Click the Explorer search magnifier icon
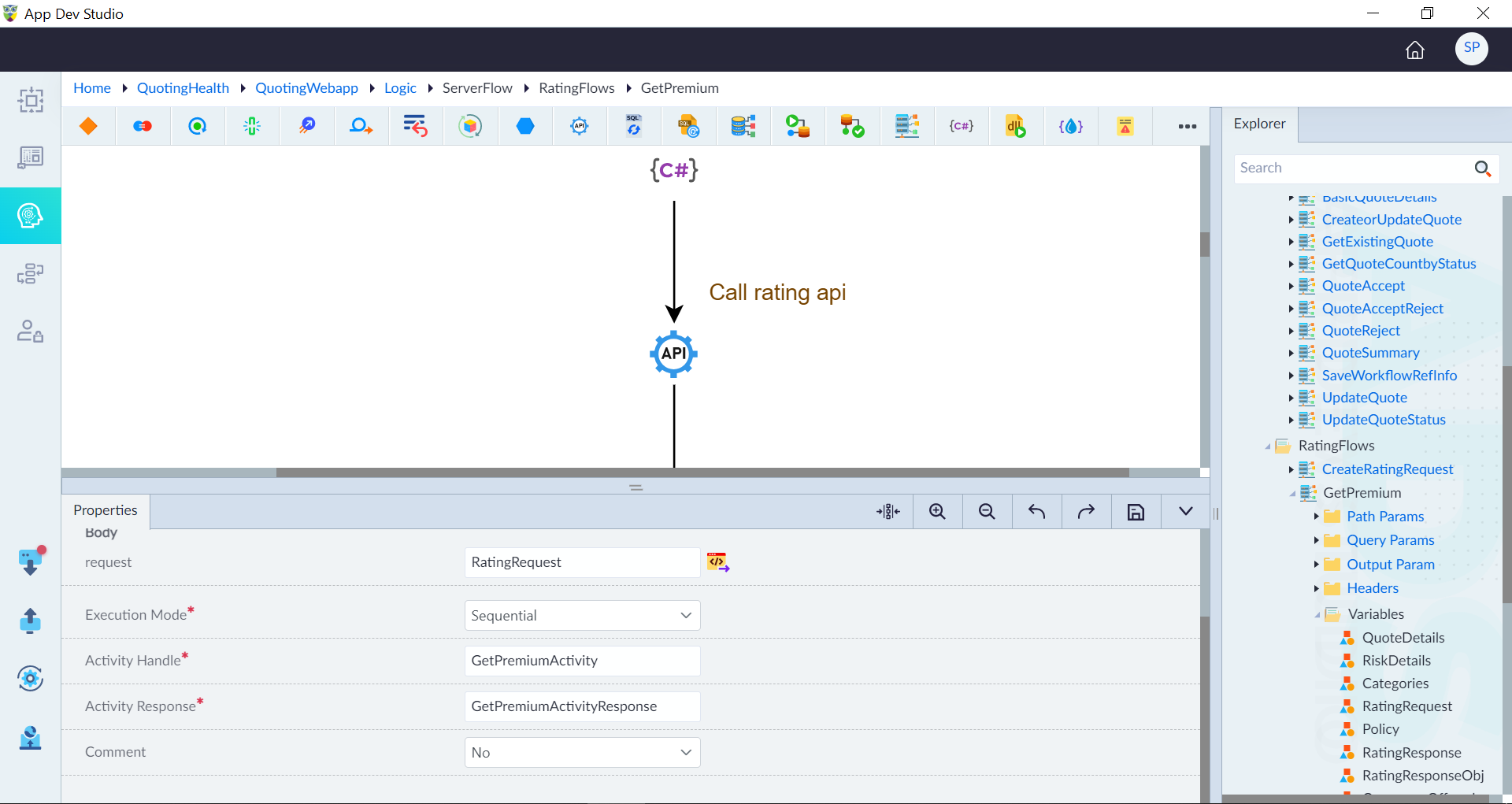 coord(1482,169)
